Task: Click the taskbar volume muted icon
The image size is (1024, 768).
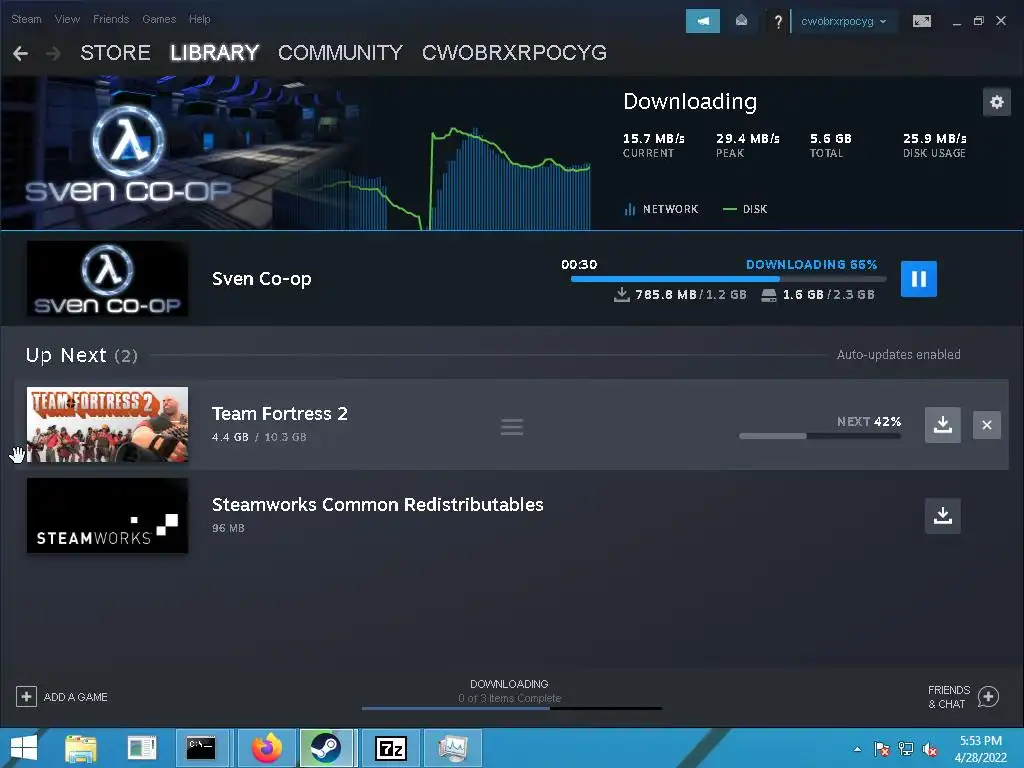Action: pos(931,749)
